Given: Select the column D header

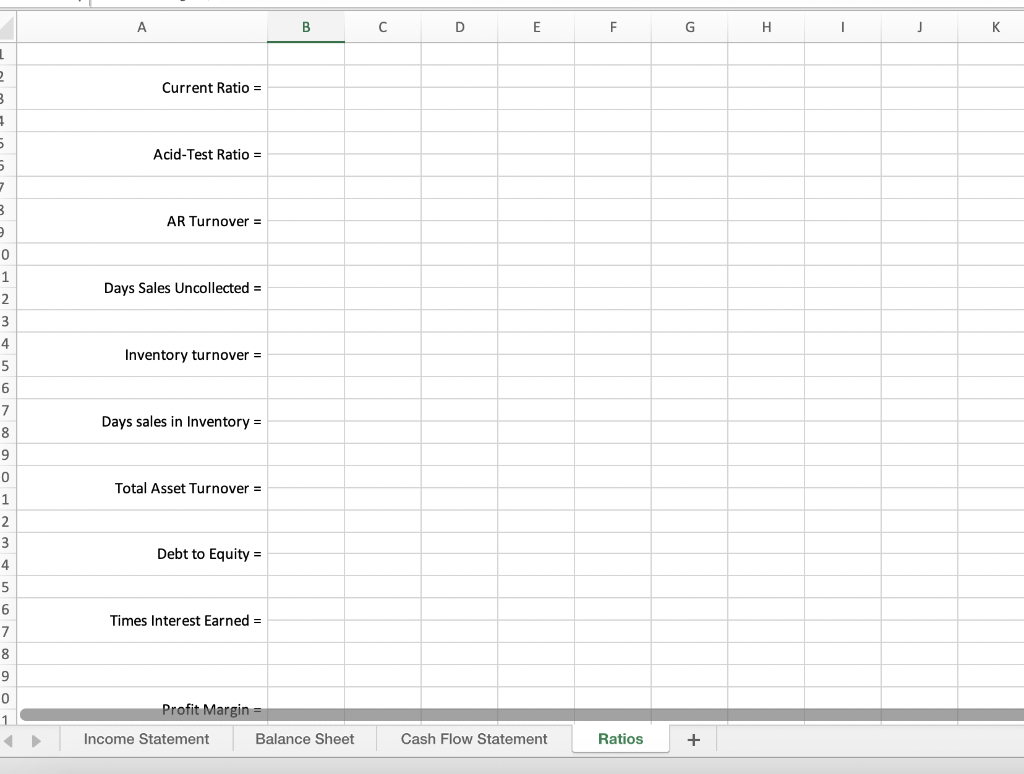Looking at the screenshot, I should pos(459,27).
